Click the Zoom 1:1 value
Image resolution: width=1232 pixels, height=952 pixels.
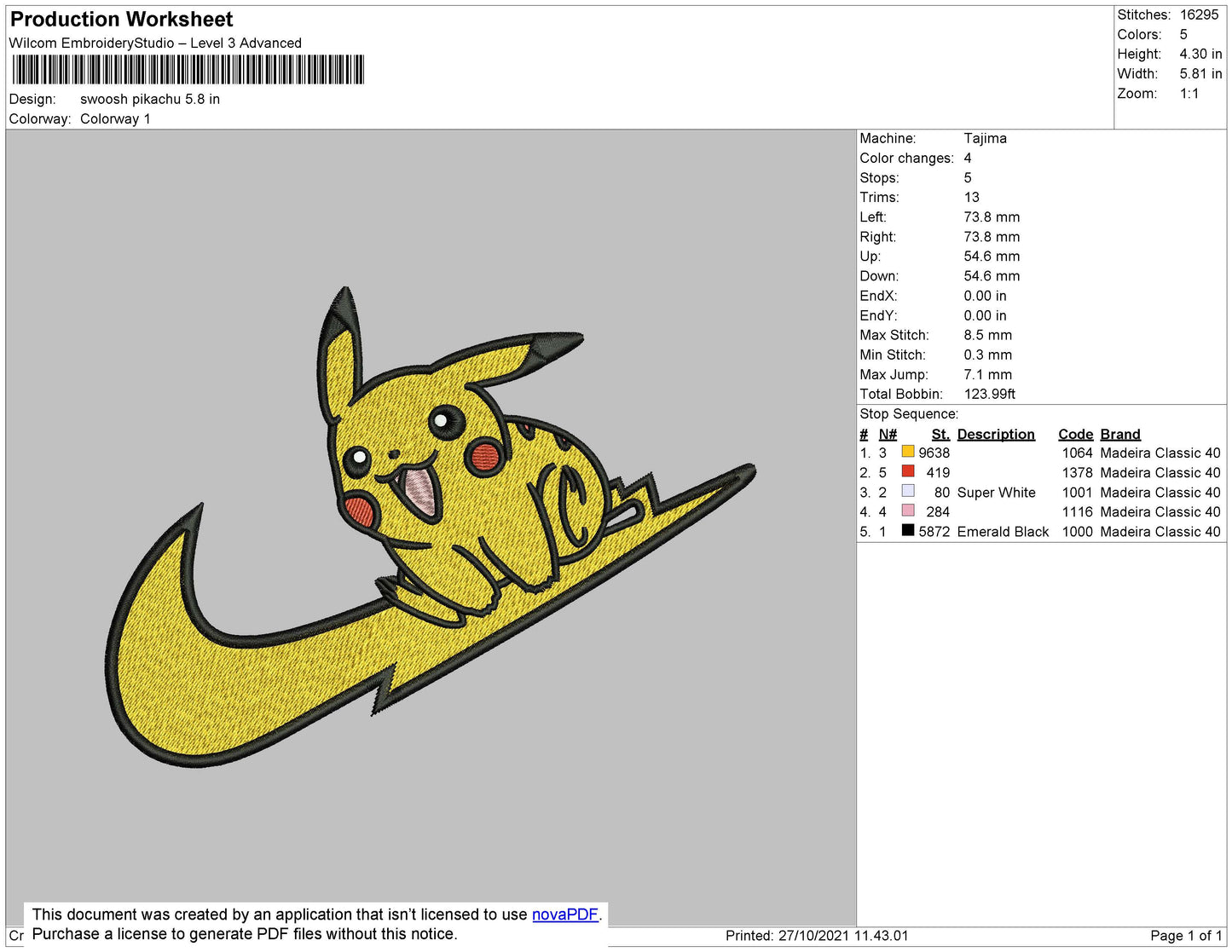click(1189, 94)
